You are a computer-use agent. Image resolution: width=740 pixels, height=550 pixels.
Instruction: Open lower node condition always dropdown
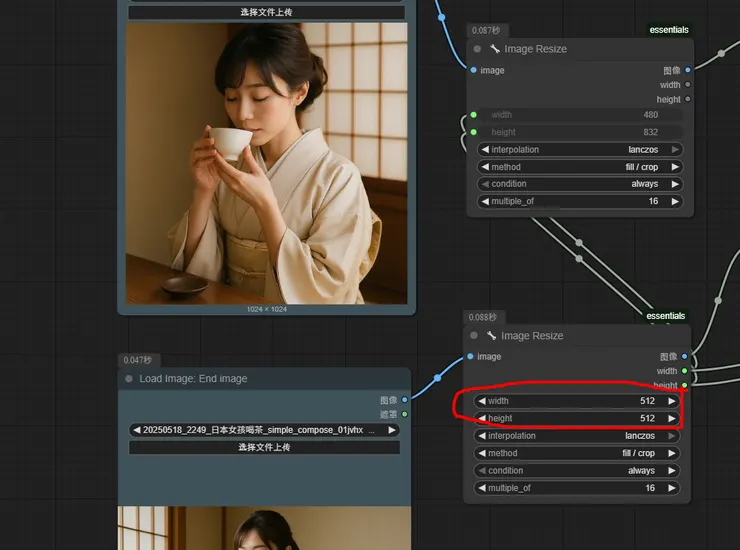(577, 471)
